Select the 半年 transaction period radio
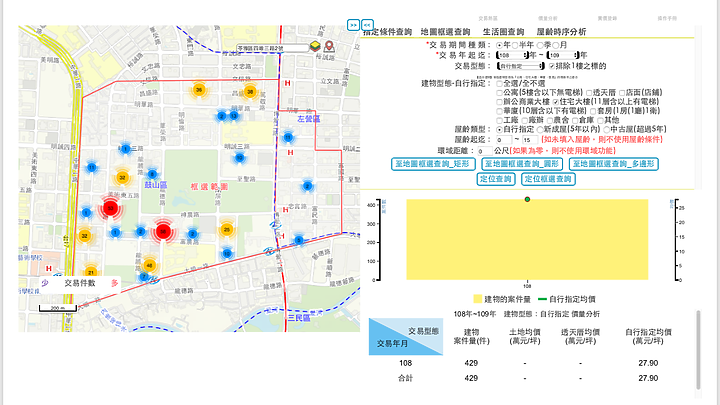This screenshot has height=405, width=720. (x=515, y=45)
